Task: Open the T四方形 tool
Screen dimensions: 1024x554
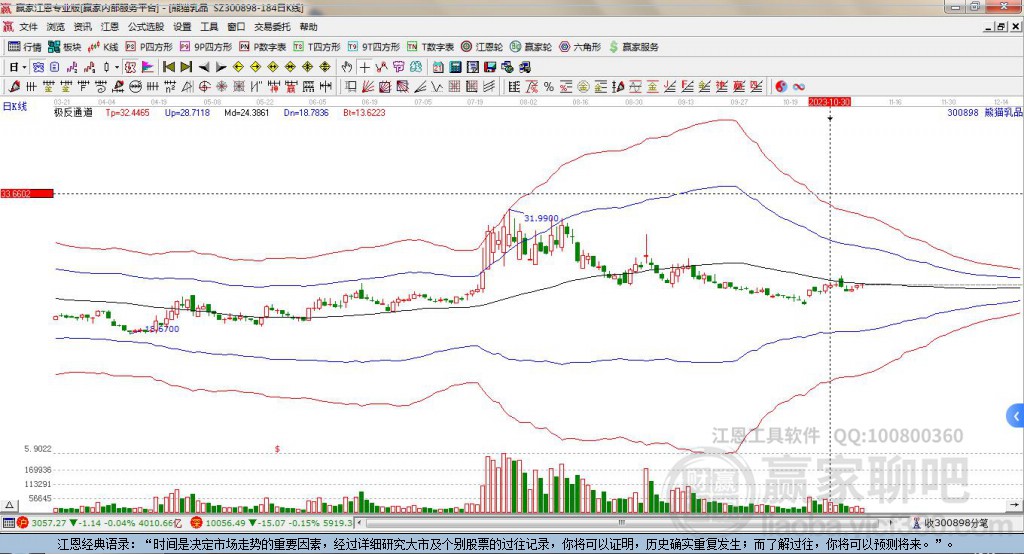Action: (317, 47)
